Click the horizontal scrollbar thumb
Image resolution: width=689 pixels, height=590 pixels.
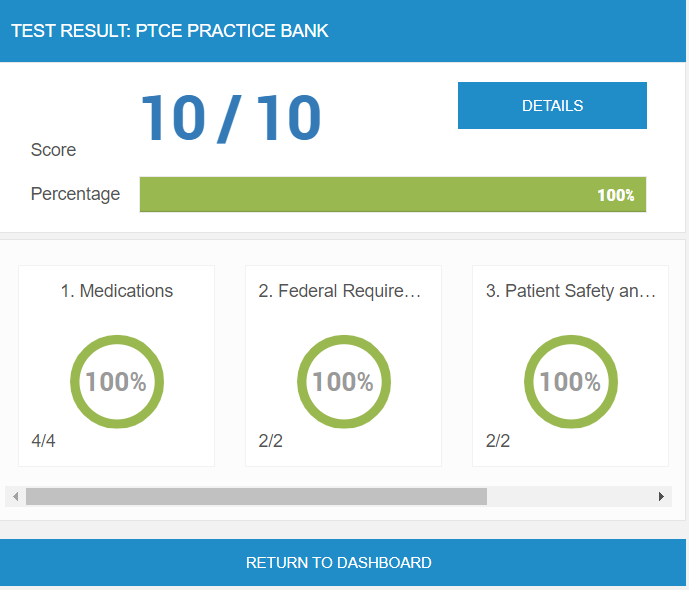[256, 496]
